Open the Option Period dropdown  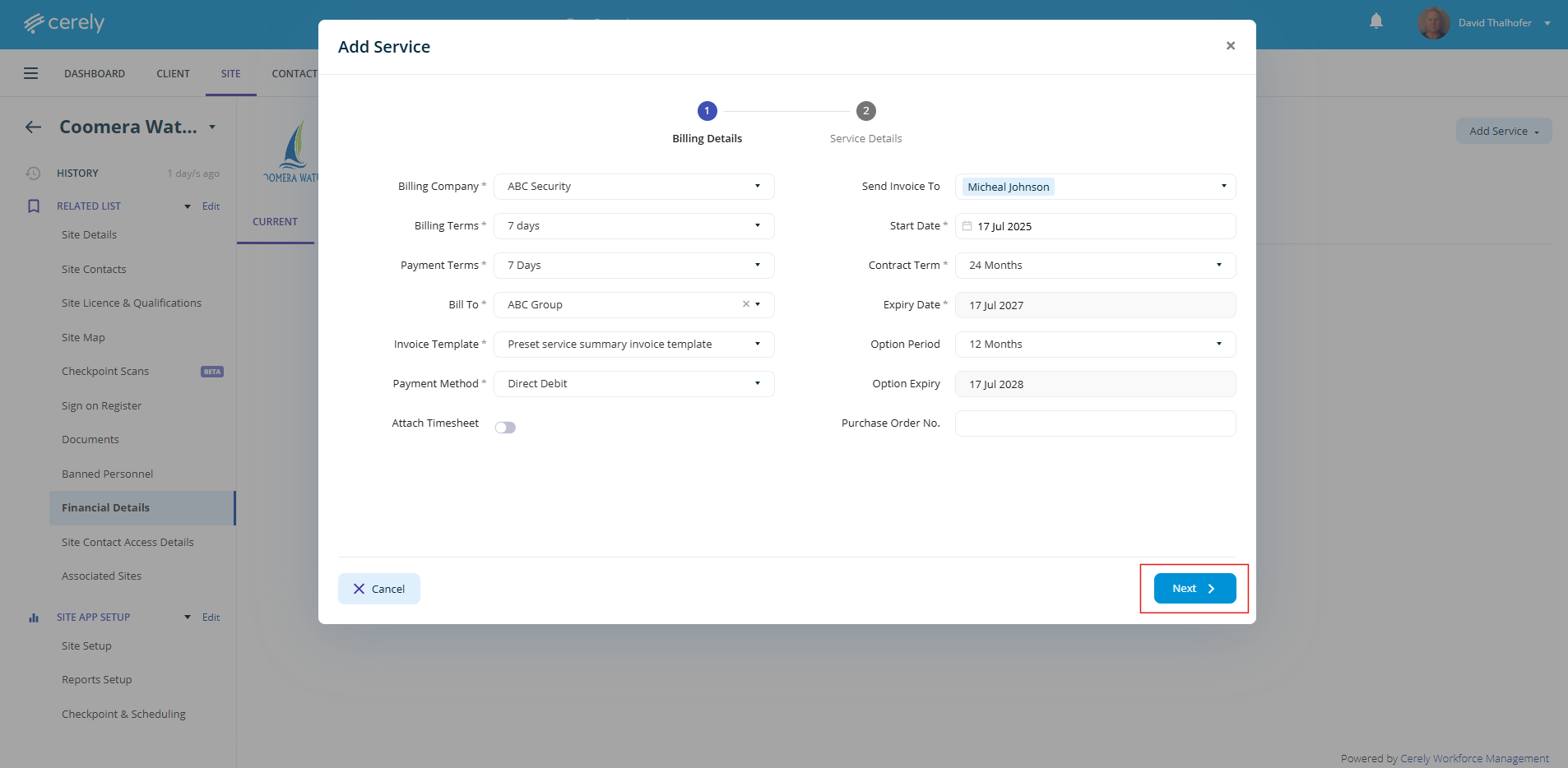click(1096, 345)
